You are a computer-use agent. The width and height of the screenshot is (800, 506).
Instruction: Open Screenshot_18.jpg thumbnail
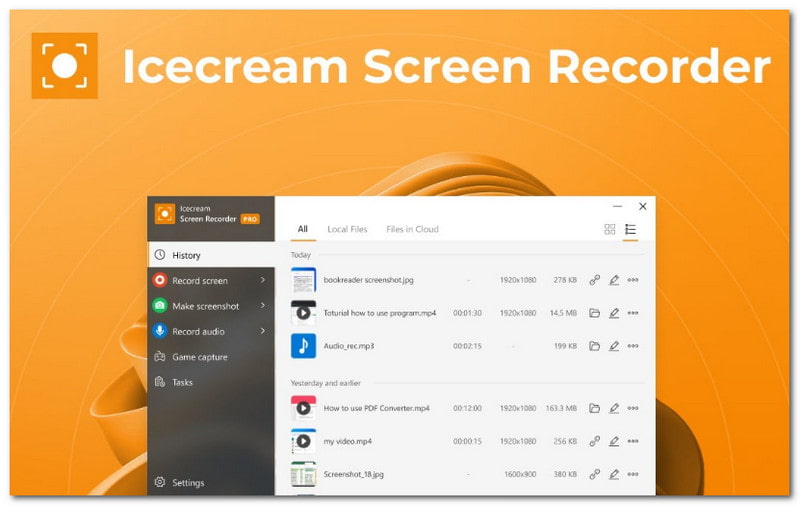[x=304, y=474]
